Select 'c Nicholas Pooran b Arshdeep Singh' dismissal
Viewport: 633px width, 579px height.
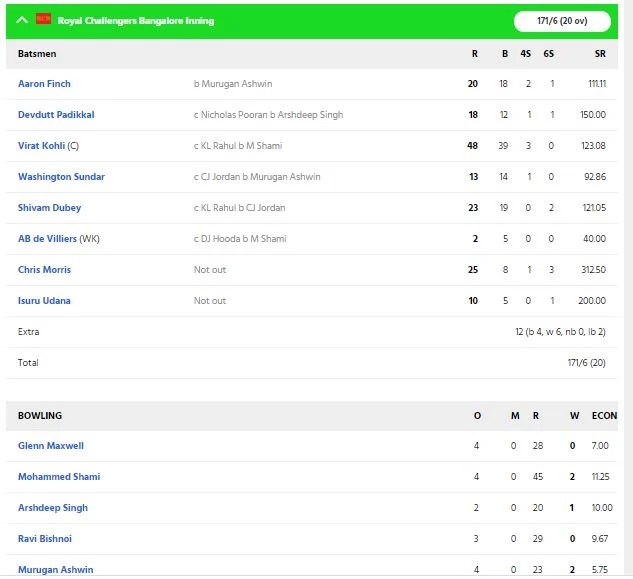(268, 115)
